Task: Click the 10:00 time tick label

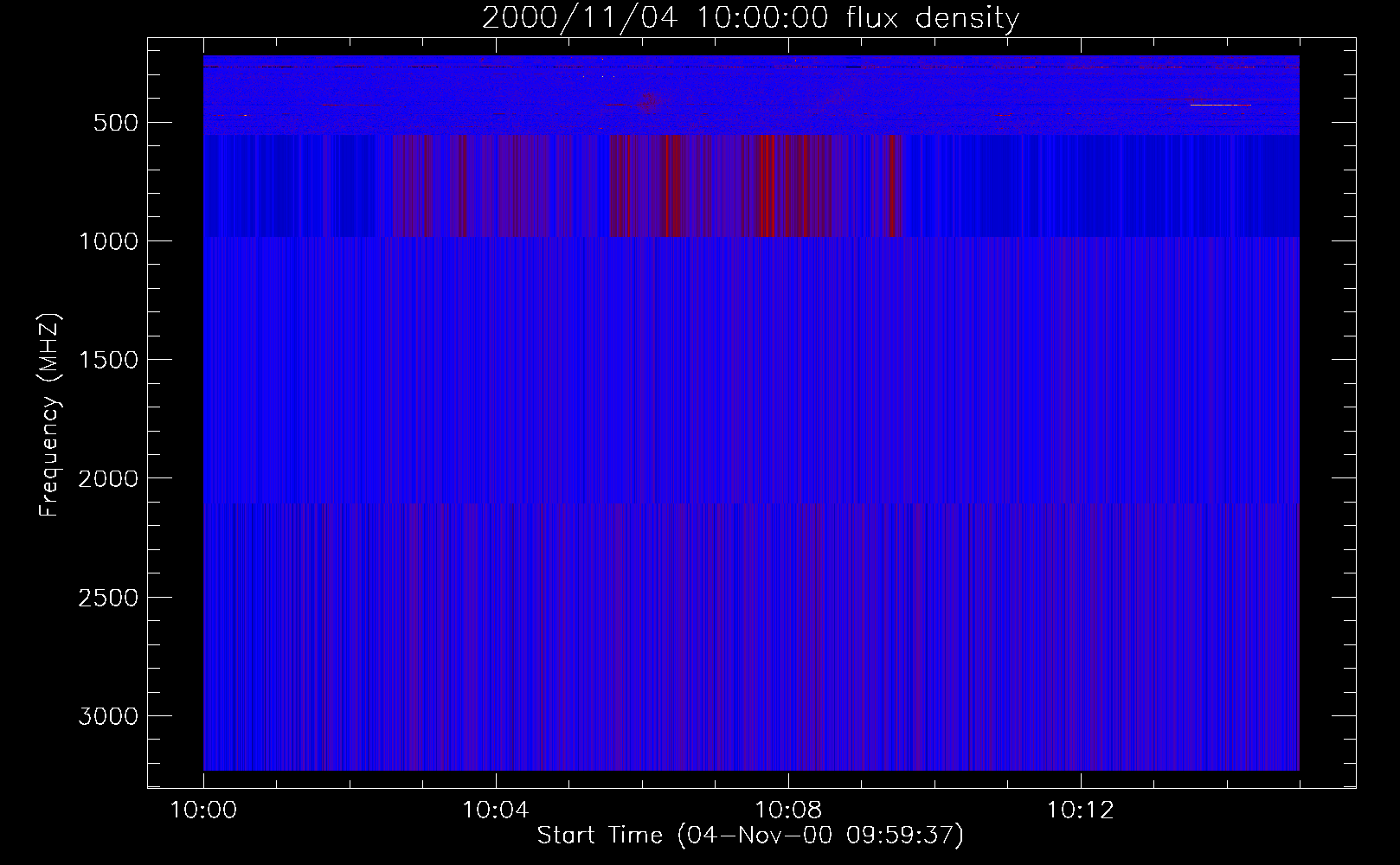Action: click(x=203, y=811)
